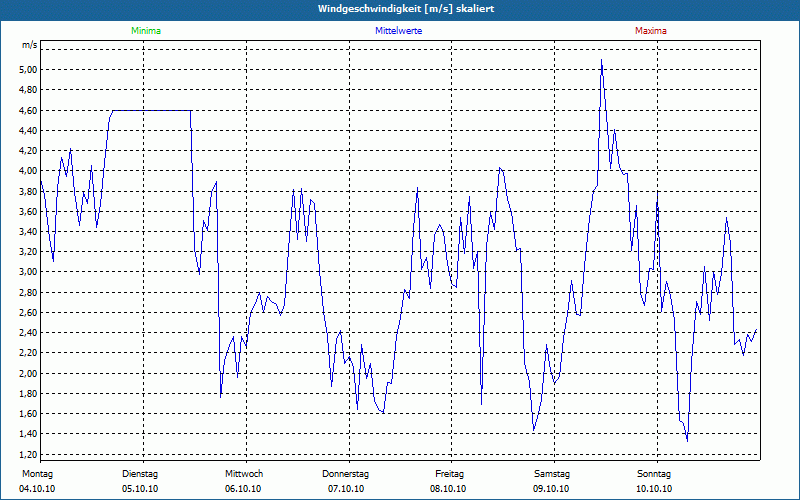
Task: Click the 2,20 y-axis value
Action: click(x=29, y=353)
